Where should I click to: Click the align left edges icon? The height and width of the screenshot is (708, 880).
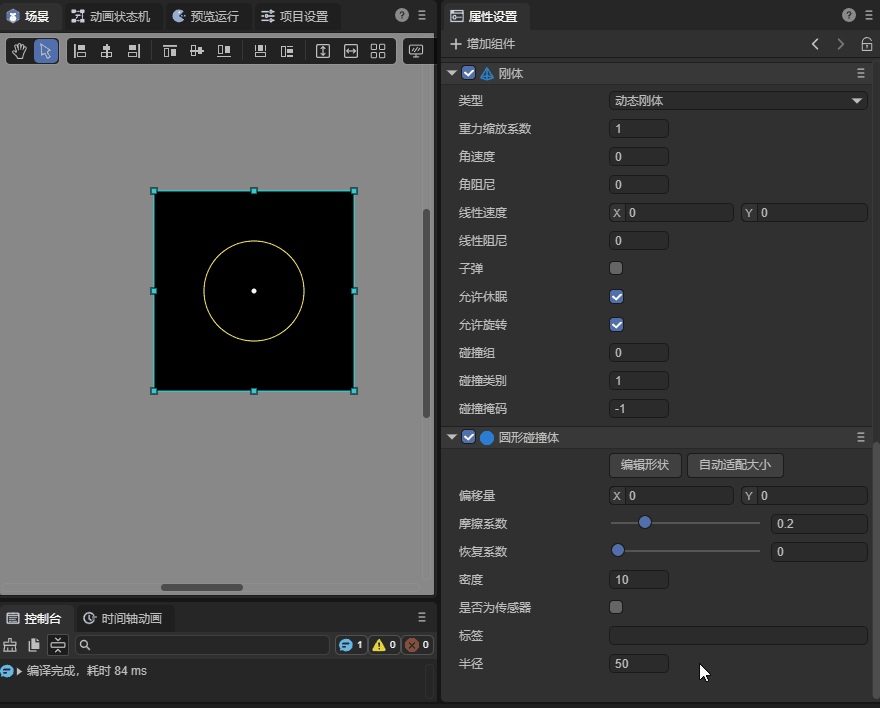pos(80,51)
